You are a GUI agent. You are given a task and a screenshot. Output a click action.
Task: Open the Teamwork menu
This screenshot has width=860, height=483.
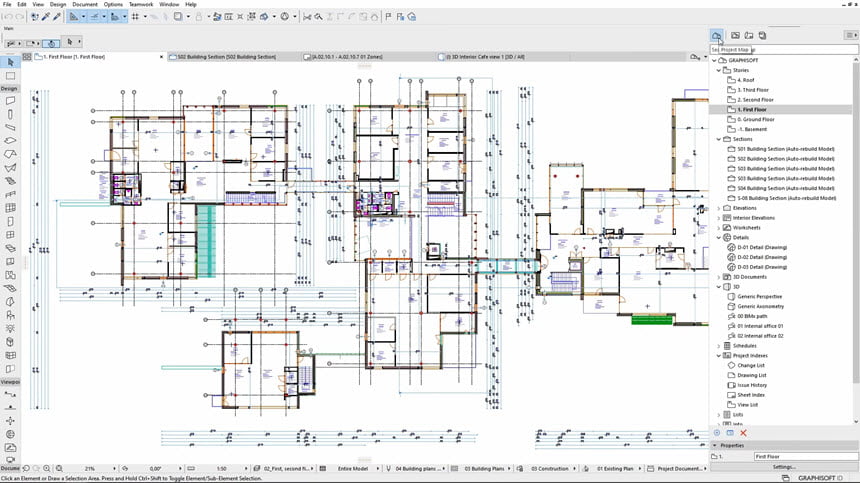click(x=141, y=5)
